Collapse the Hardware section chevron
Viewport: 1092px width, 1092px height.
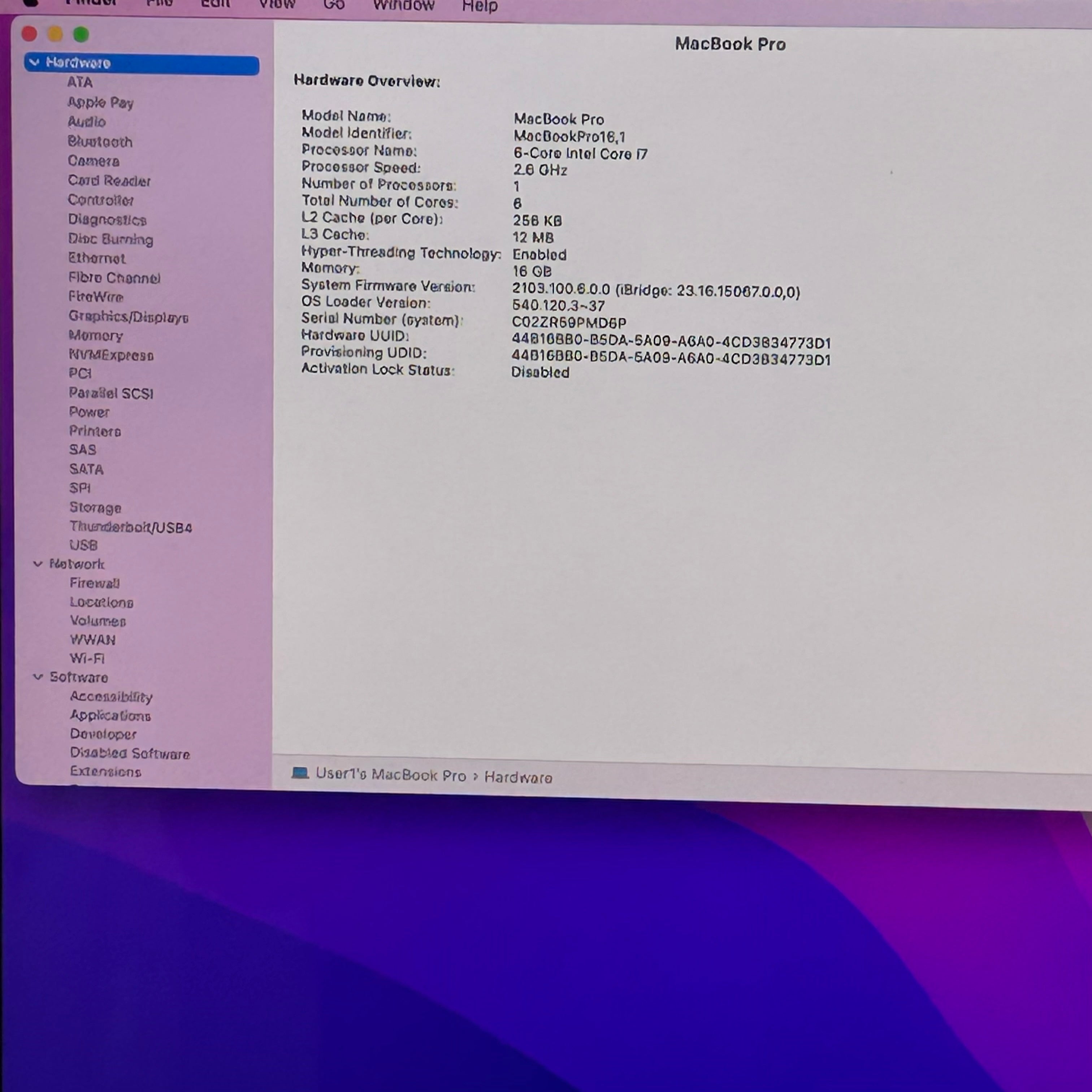pyautogui.click(x=34, y=63)
